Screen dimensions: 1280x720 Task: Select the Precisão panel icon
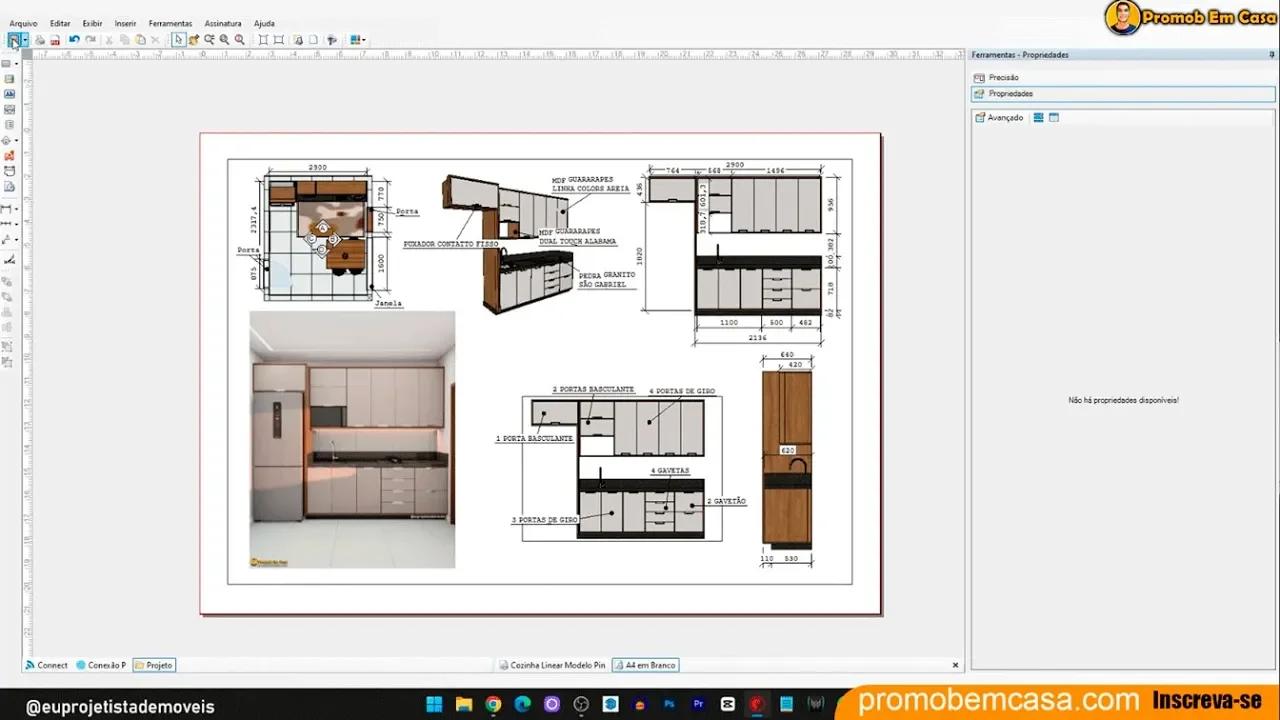tap(979, 77)
